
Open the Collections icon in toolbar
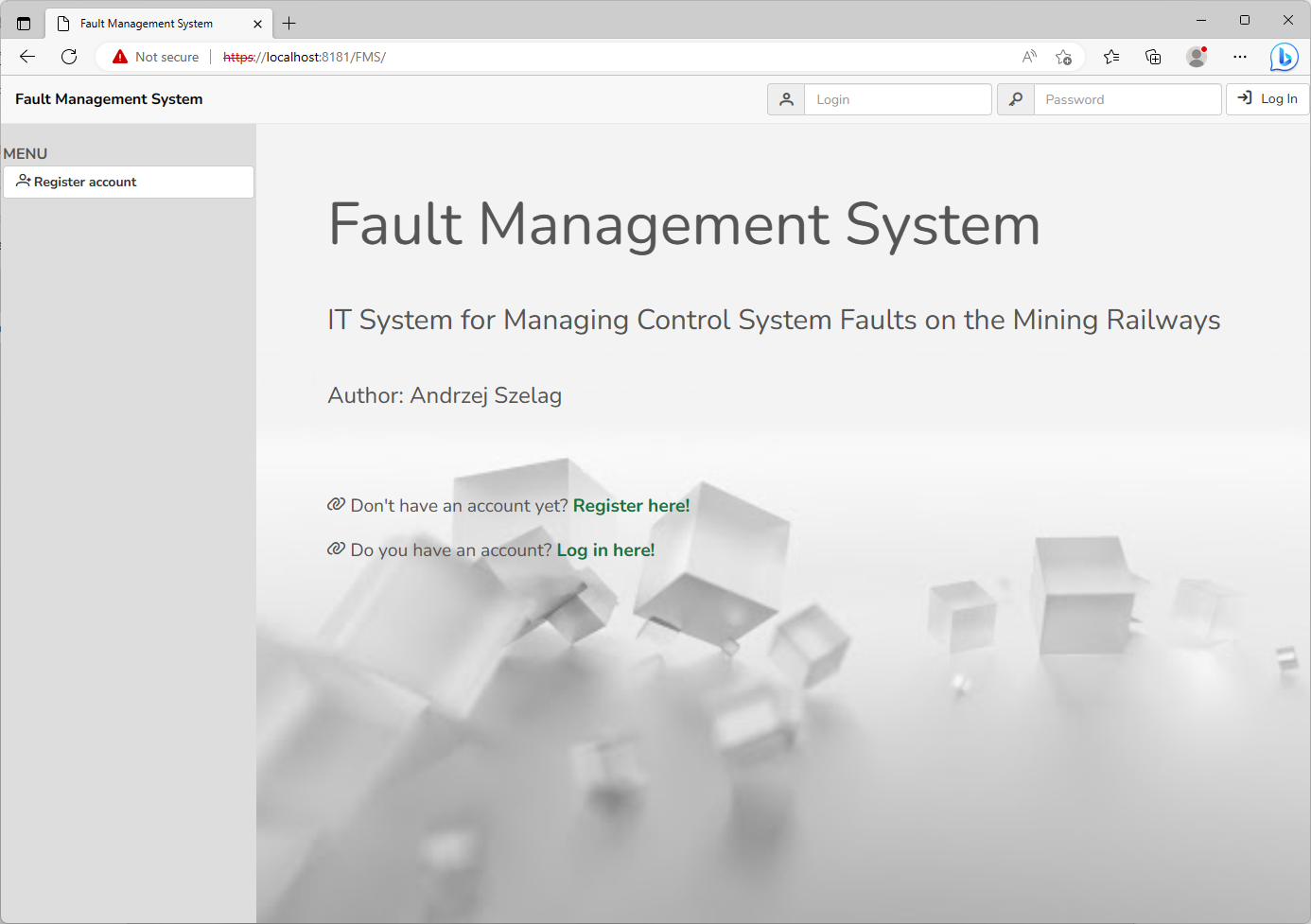pyautogui.click(x=1153, y=57)
